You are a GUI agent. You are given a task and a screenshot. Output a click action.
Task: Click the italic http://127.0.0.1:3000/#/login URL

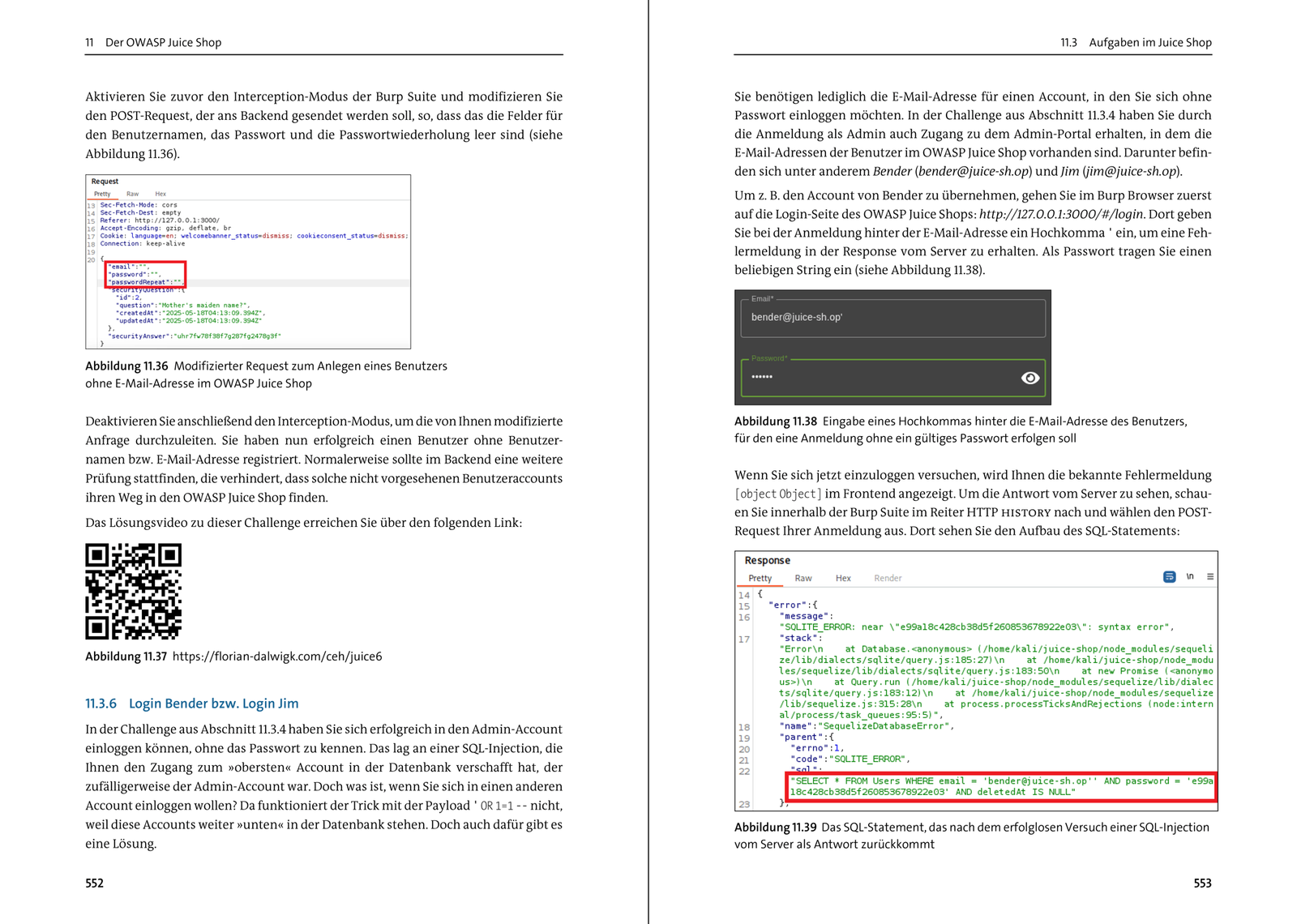[1061, 214]
